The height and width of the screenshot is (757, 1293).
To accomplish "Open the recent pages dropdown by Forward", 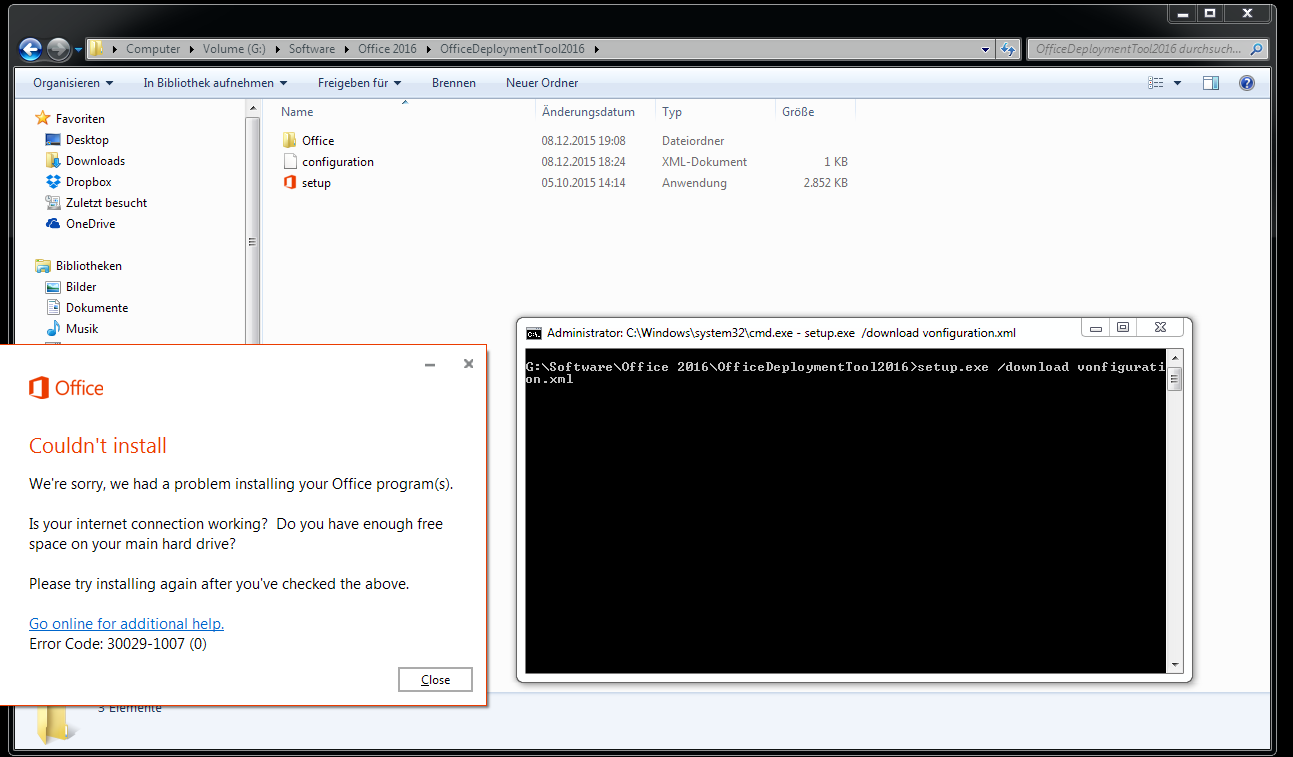I will point(78,49).
